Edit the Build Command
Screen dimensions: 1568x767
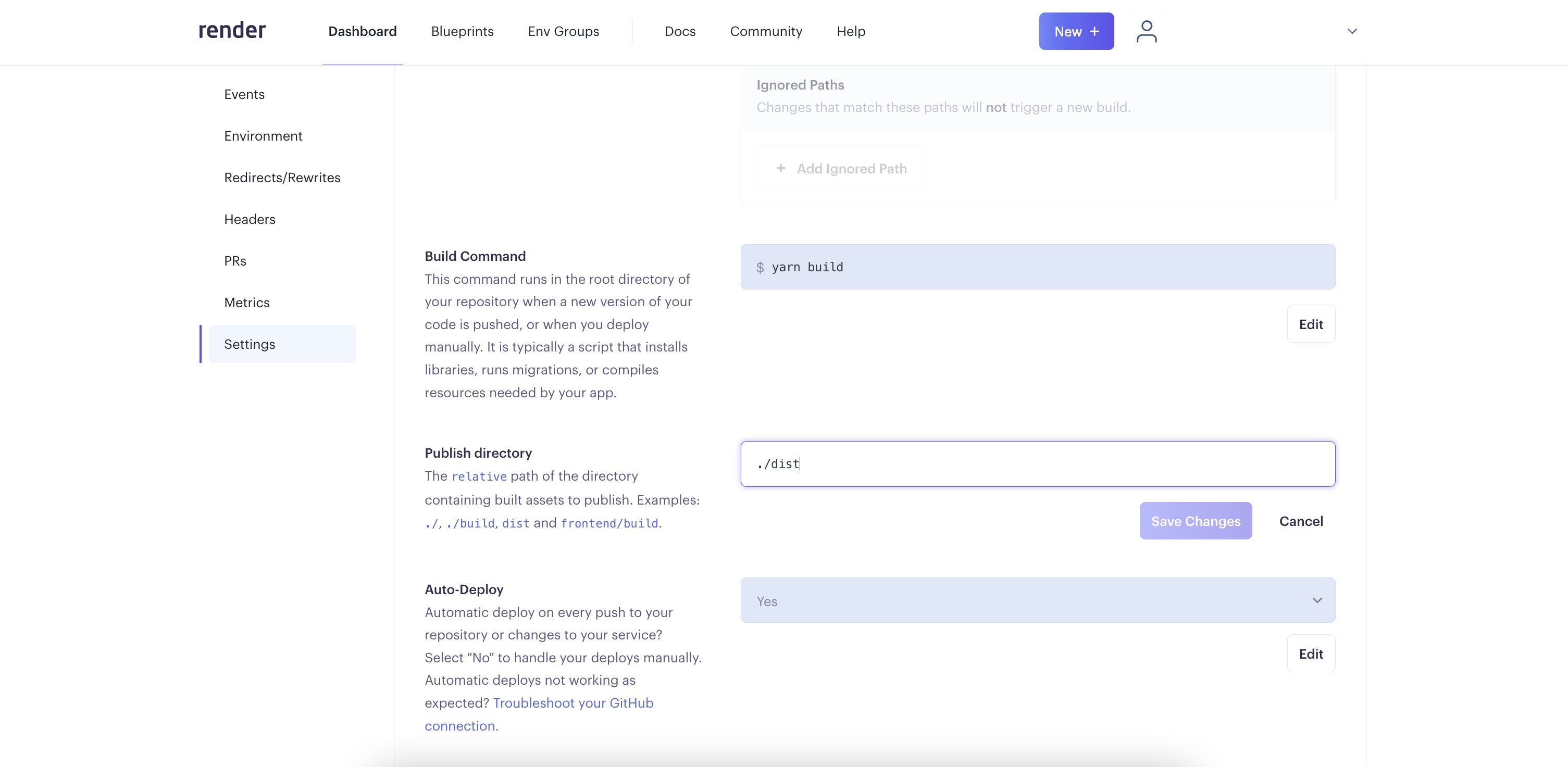click(1311, 324)
